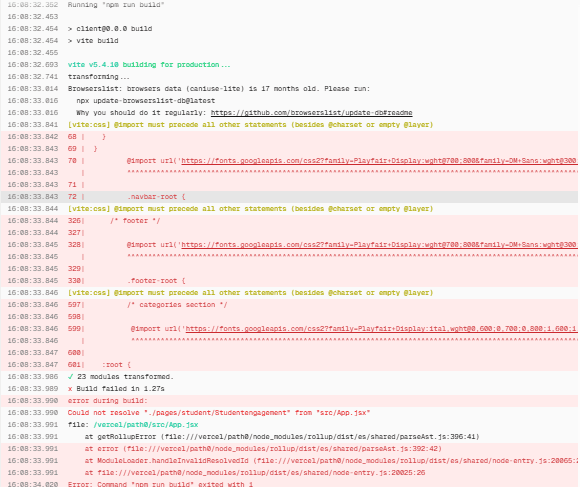Open the Google Fonts URL on line 70
Screen dimensions: 580x487
click(x=380, y=161)
